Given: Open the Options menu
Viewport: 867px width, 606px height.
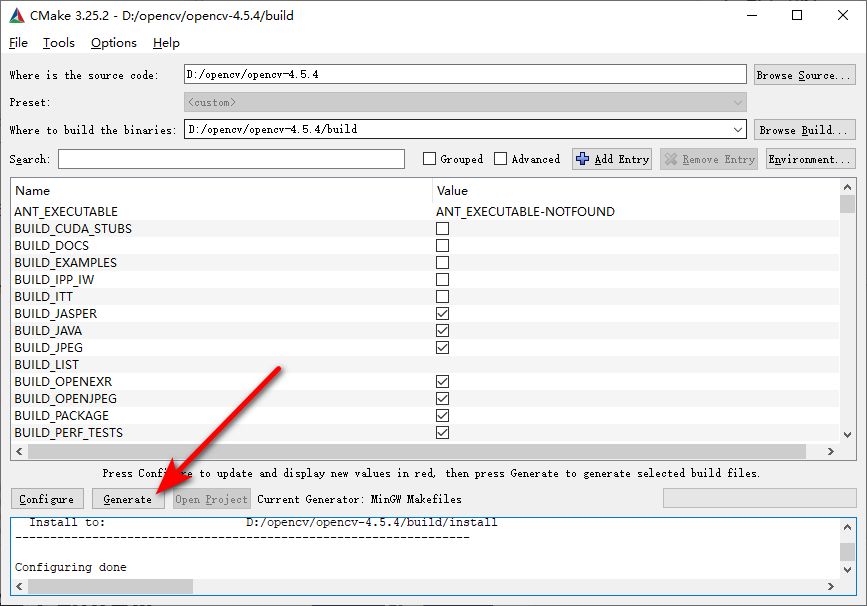Looking at the screenshot, I should pyautogui.click(x=113, y=43).
